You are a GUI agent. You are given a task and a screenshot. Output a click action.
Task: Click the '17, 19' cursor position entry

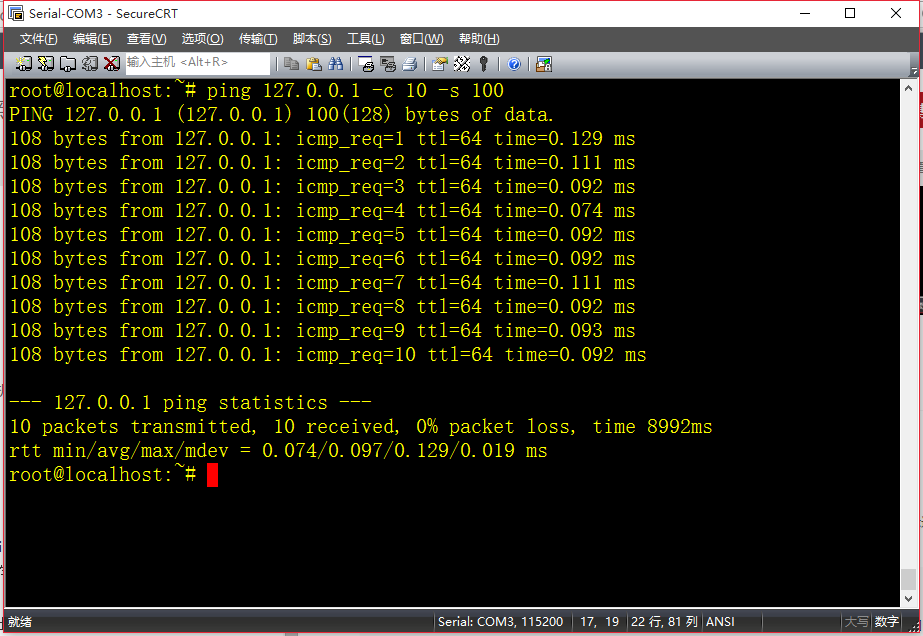point(599,622)
